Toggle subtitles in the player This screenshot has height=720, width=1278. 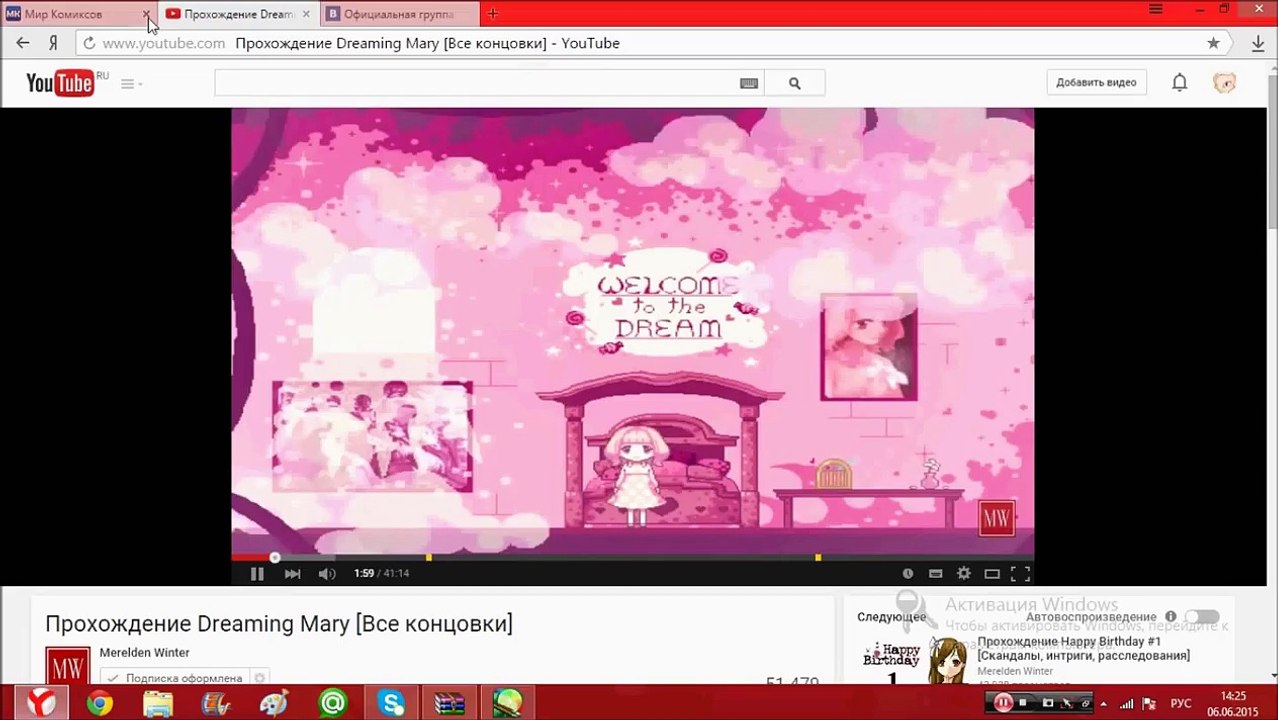click(x=935, y=573)
